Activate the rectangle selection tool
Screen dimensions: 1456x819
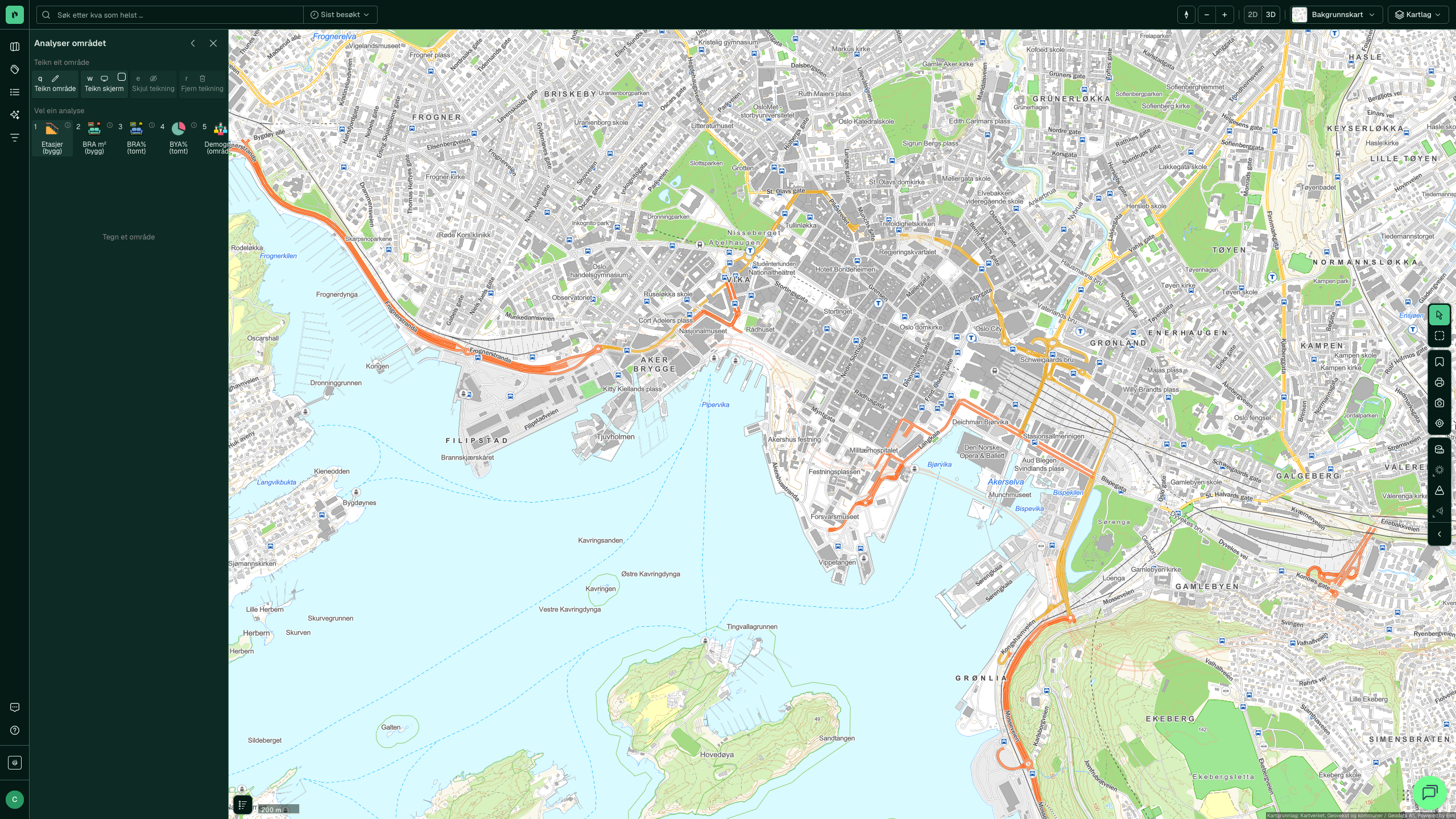click(x=1439, y=336)
